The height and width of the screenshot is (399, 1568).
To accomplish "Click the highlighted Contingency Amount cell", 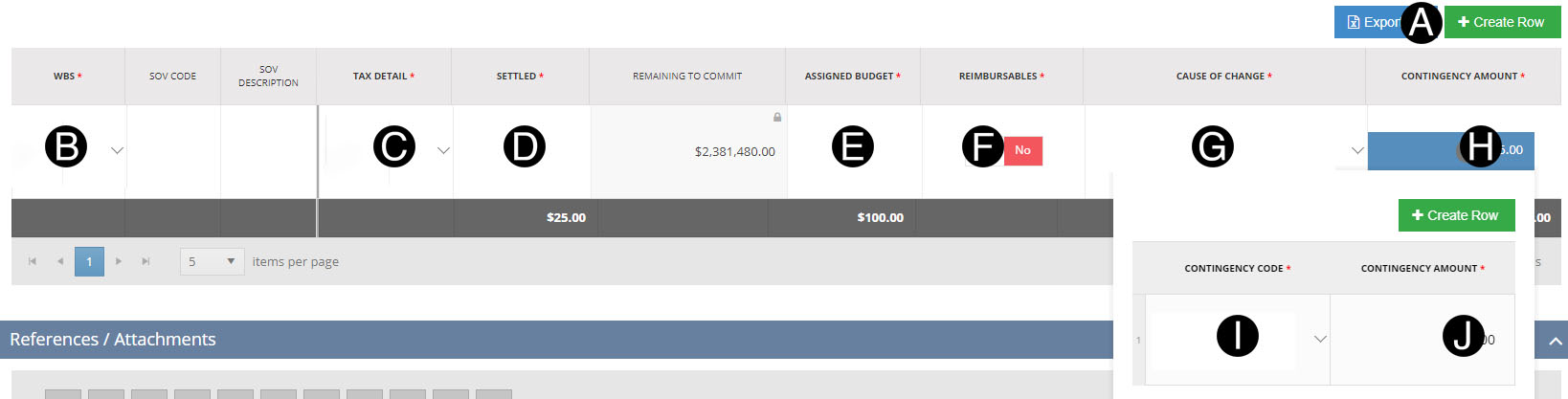I will pos(1450,150).
